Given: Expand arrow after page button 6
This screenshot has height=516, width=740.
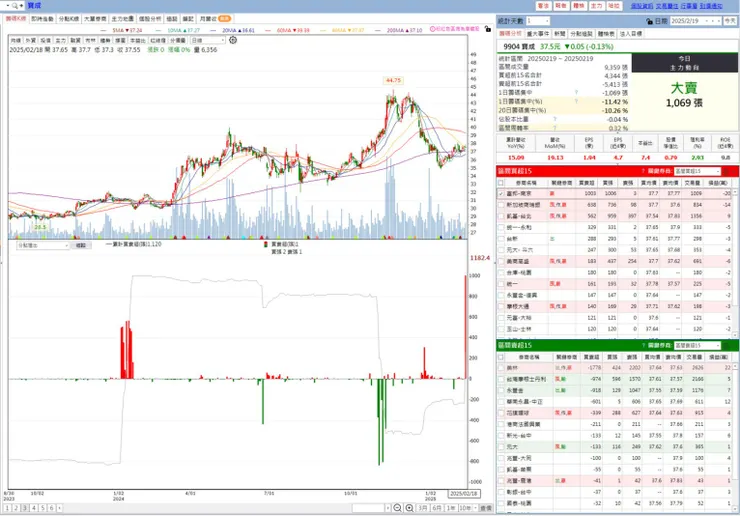Looking at the screenshot, I should [59, 508].
